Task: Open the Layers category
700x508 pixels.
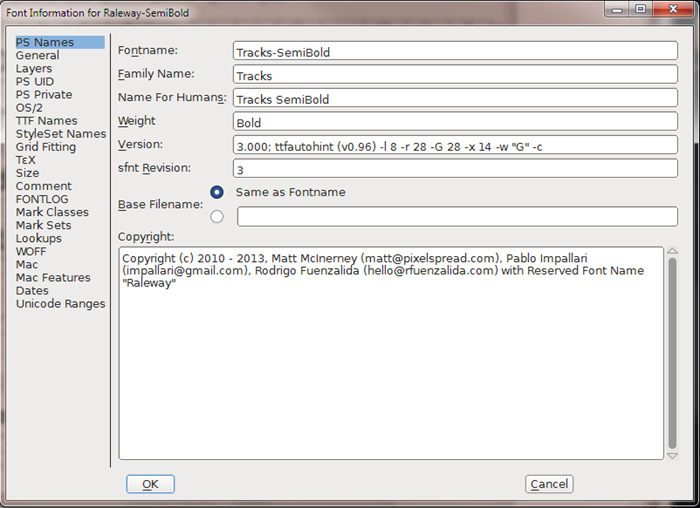Action: [x=34, y=68]
